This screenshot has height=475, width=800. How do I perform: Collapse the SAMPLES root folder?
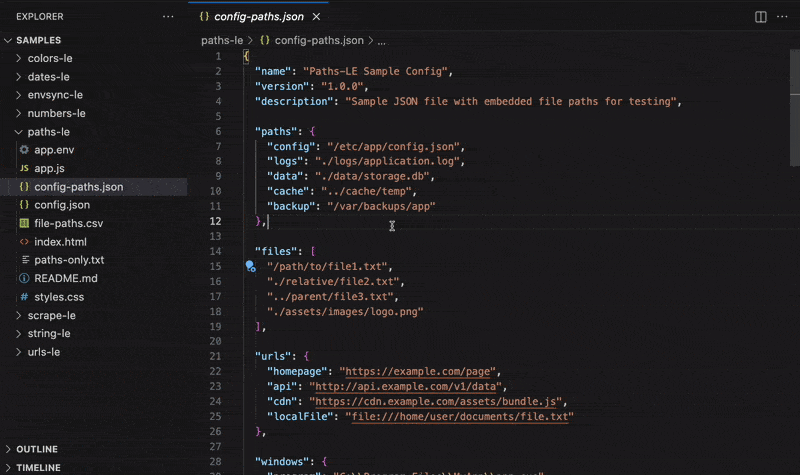point(8,40)
